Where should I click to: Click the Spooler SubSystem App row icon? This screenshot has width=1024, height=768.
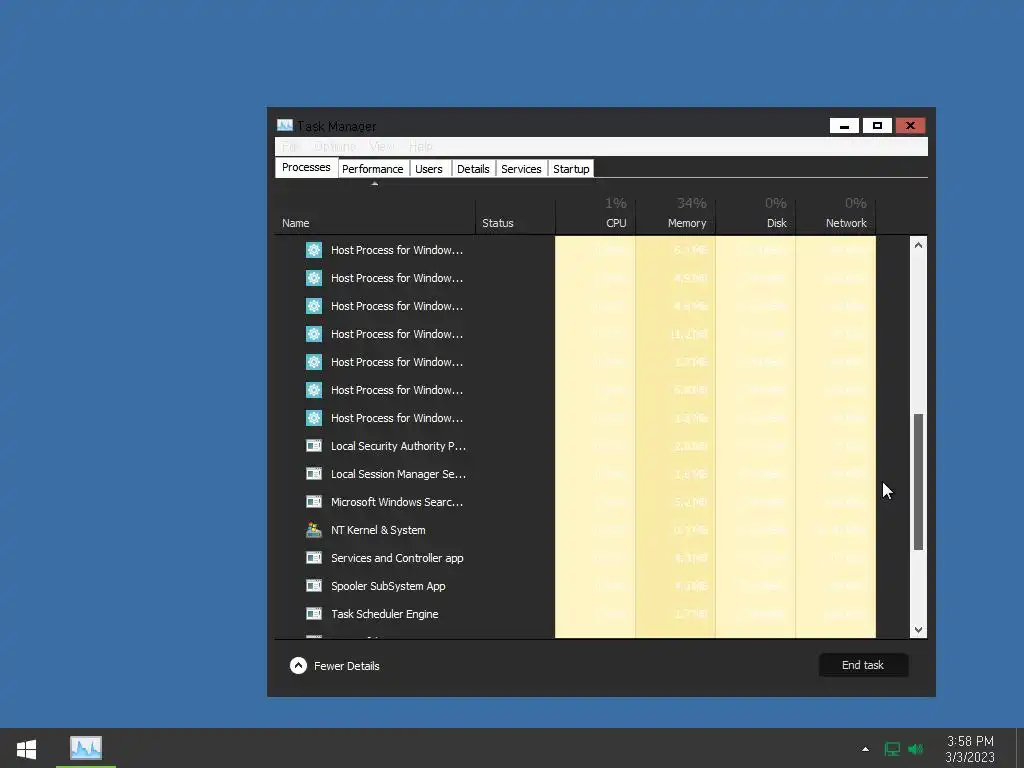(313, 586)
